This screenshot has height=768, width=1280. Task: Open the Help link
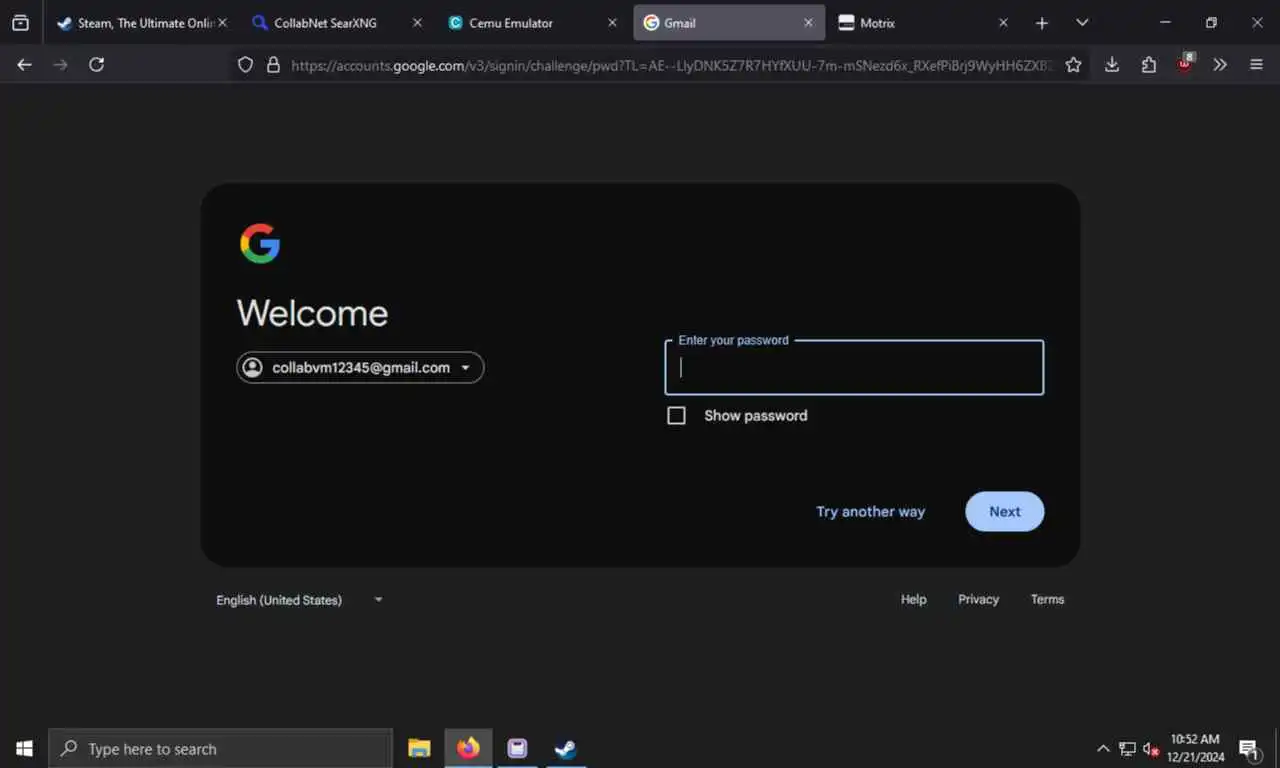tap(914, 600)
